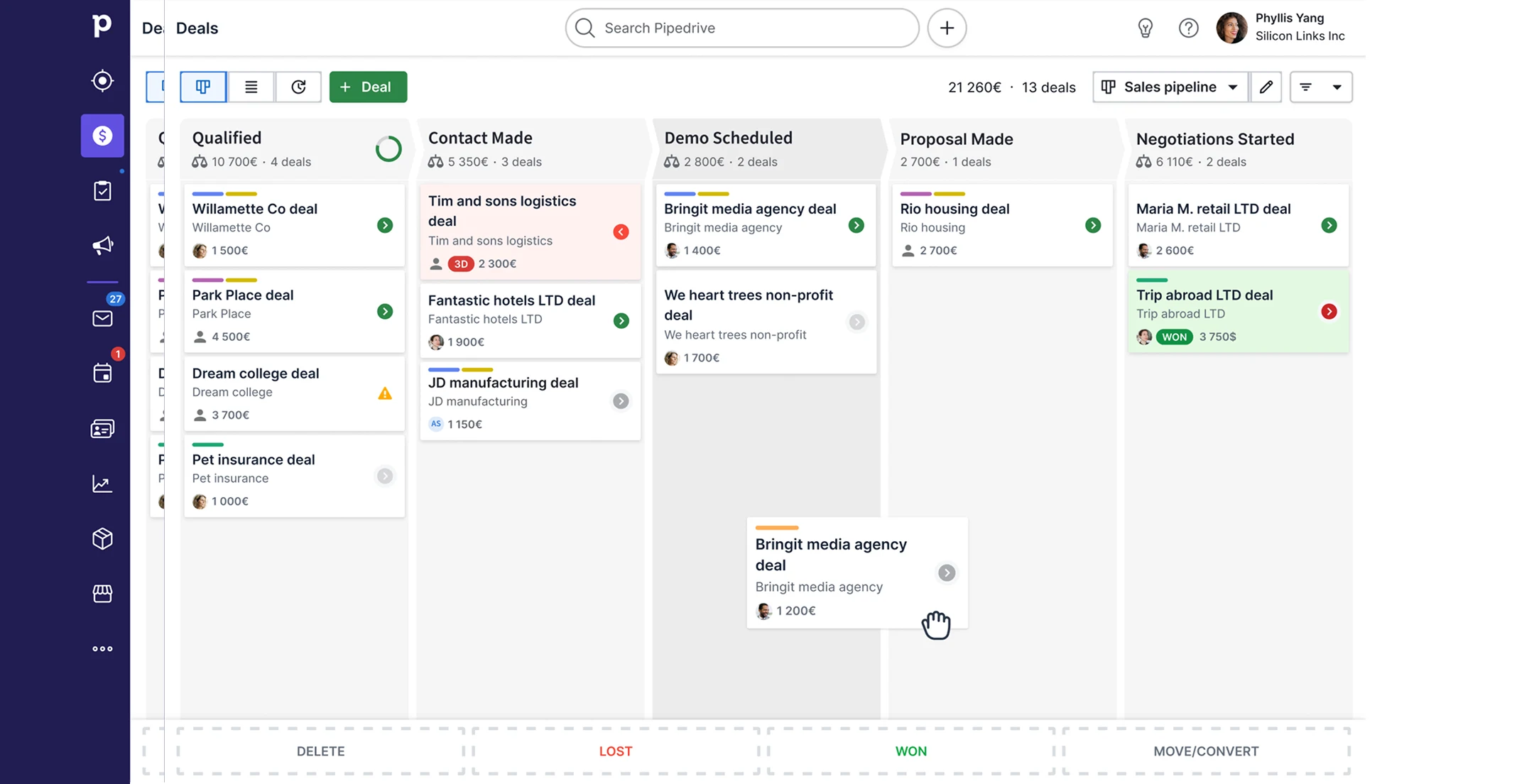Open Phyllis Yang profile avatar

1231,28
